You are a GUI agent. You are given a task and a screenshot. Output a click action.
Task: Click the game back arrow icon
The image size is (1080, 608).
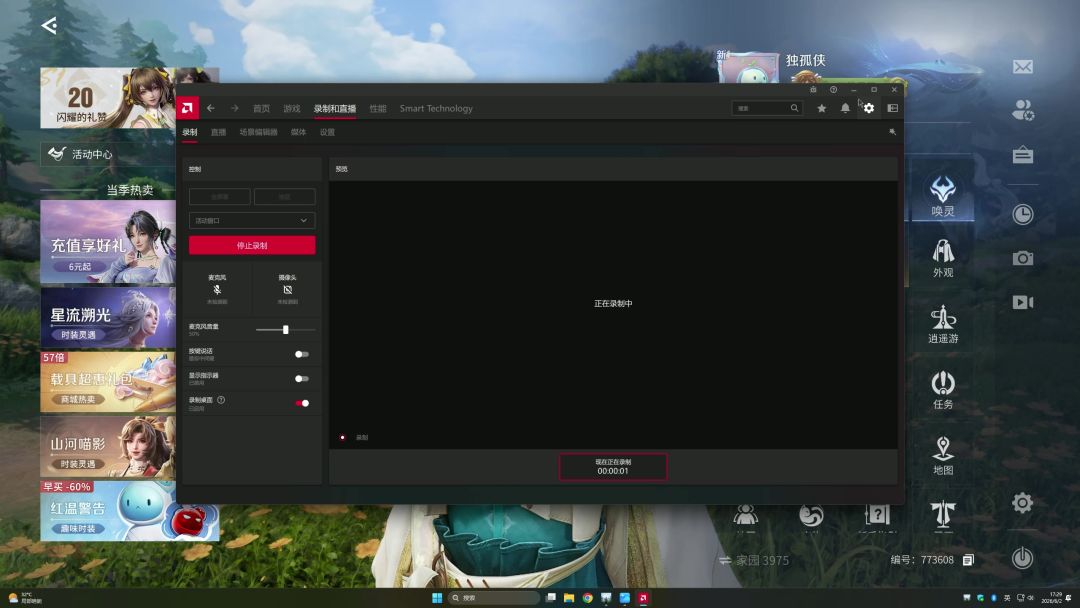coord(49,25)
